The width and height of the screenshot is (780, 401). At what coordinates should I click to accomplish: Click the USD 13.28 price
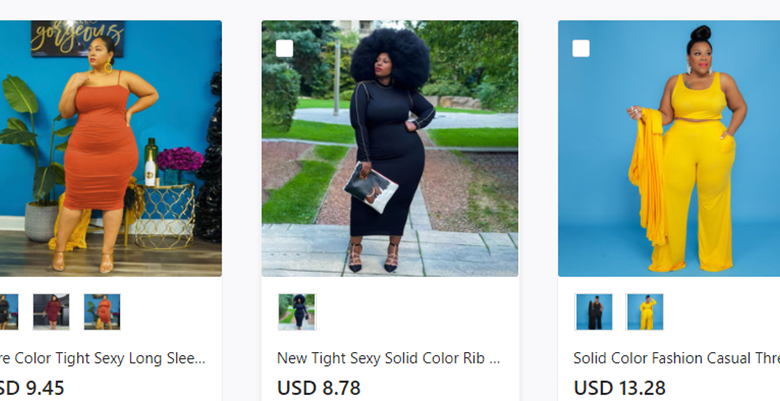coord(619,388)
